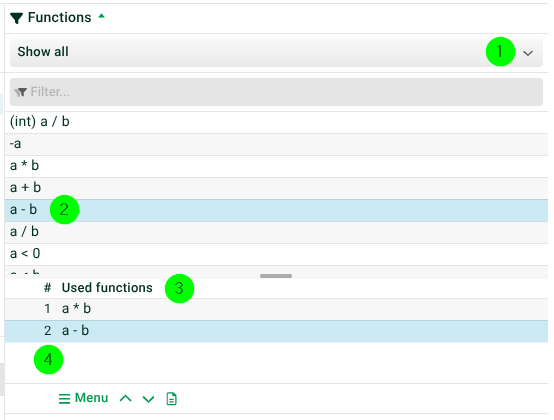Viewport: 554px width, 420px height.
Task: Choose the a * b function in list
Action: [276, 166]
